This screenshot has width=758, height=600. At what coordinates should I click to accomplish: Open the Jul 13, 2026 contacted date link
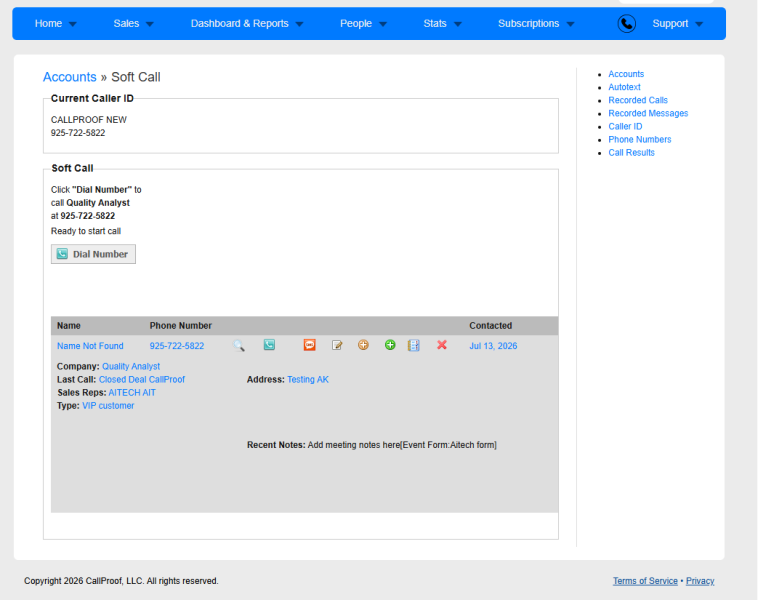click(x=493, y=346)
